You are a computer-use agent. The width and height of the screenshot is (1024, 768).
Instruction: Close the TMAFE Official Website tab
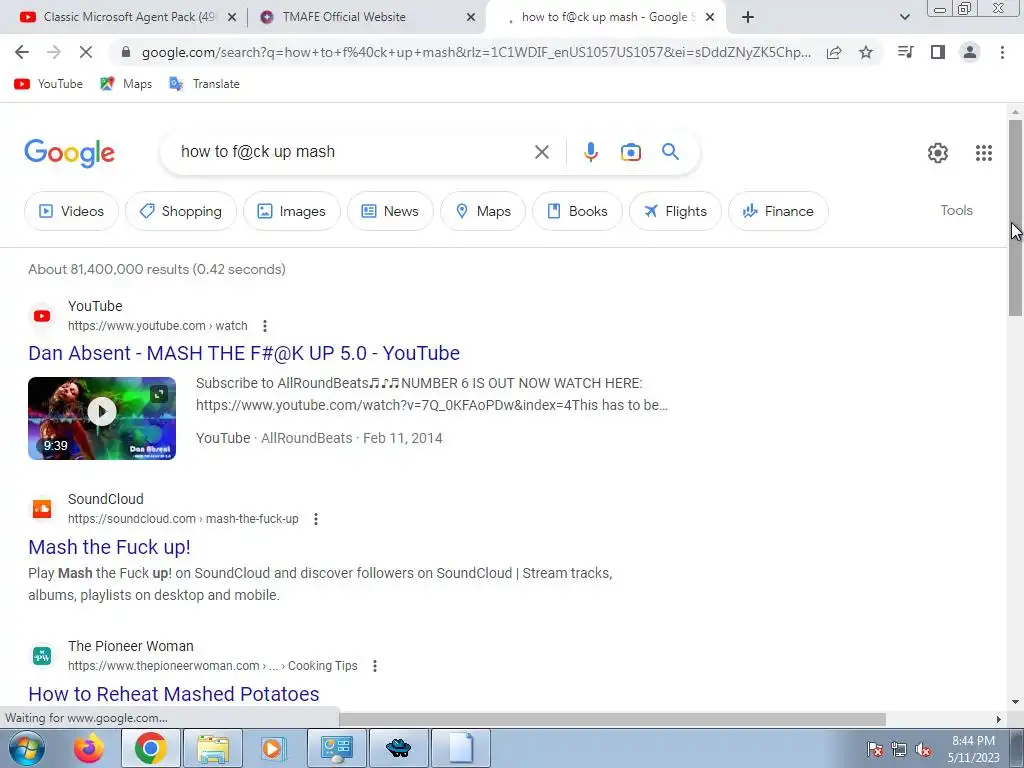coord(471,18)
